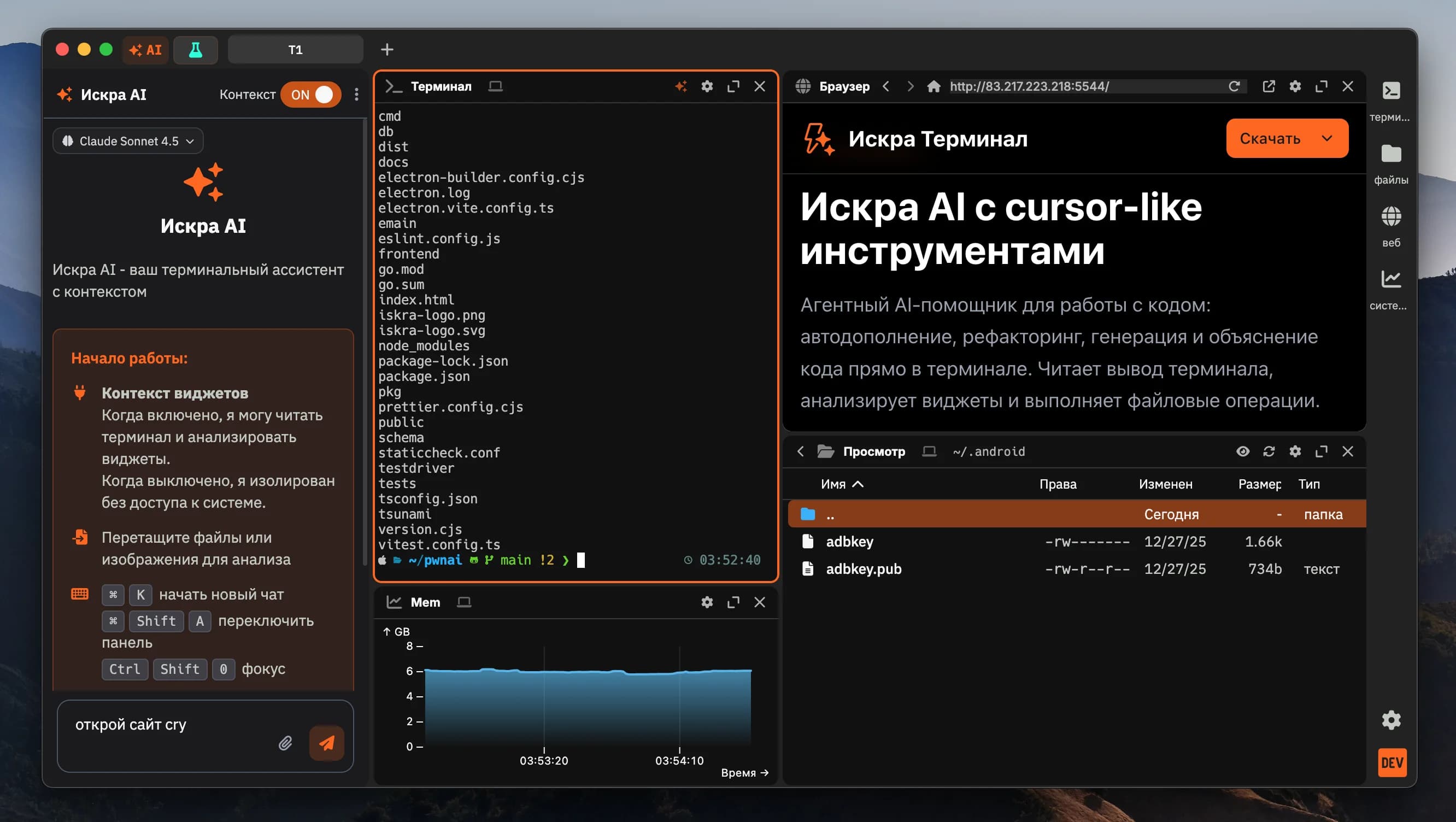Select the T1 tab in the titlebar
Screen dimensions: 1456x822
[x=295, y=49]
